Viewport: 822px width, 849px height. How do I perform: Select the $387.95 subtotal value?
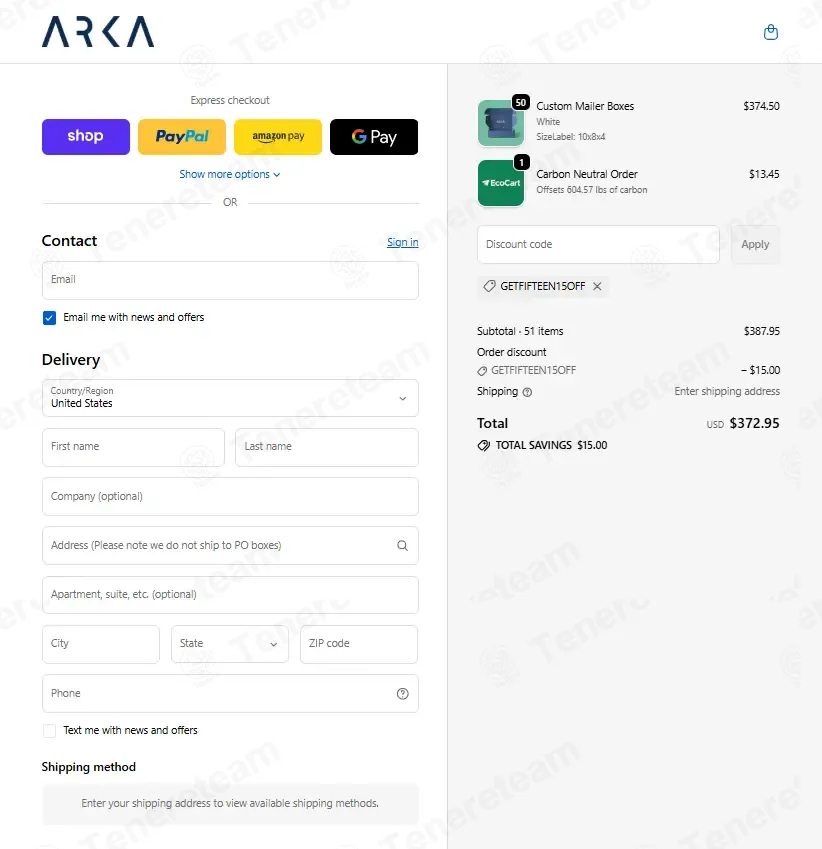(761, 331)
